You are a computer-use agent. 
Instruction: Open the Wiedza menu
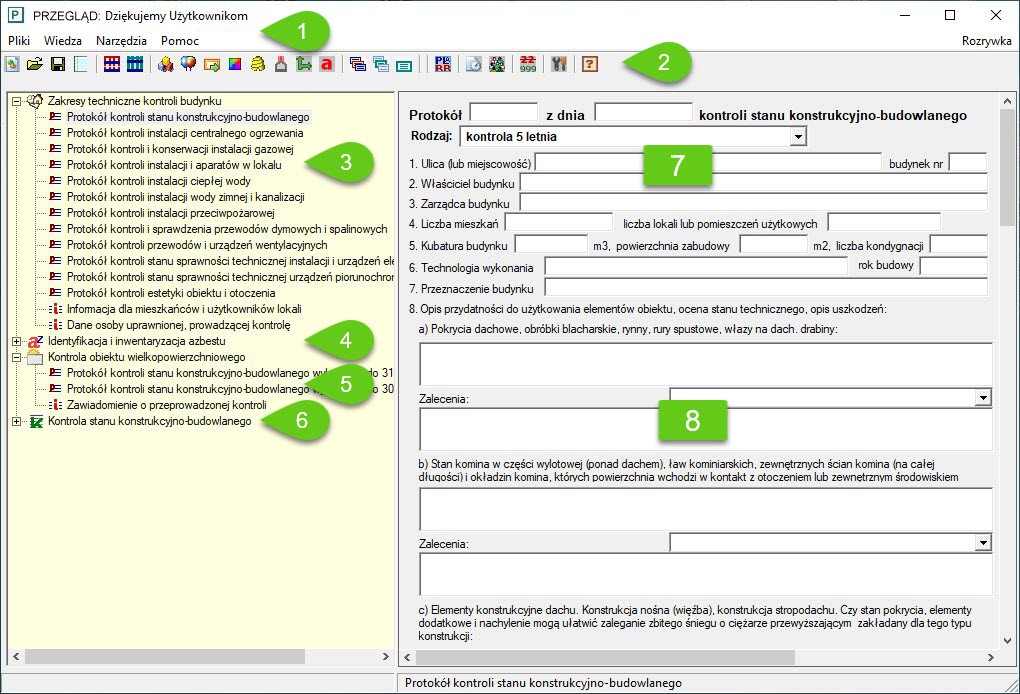pyautogui.click(x=63, y=41)
